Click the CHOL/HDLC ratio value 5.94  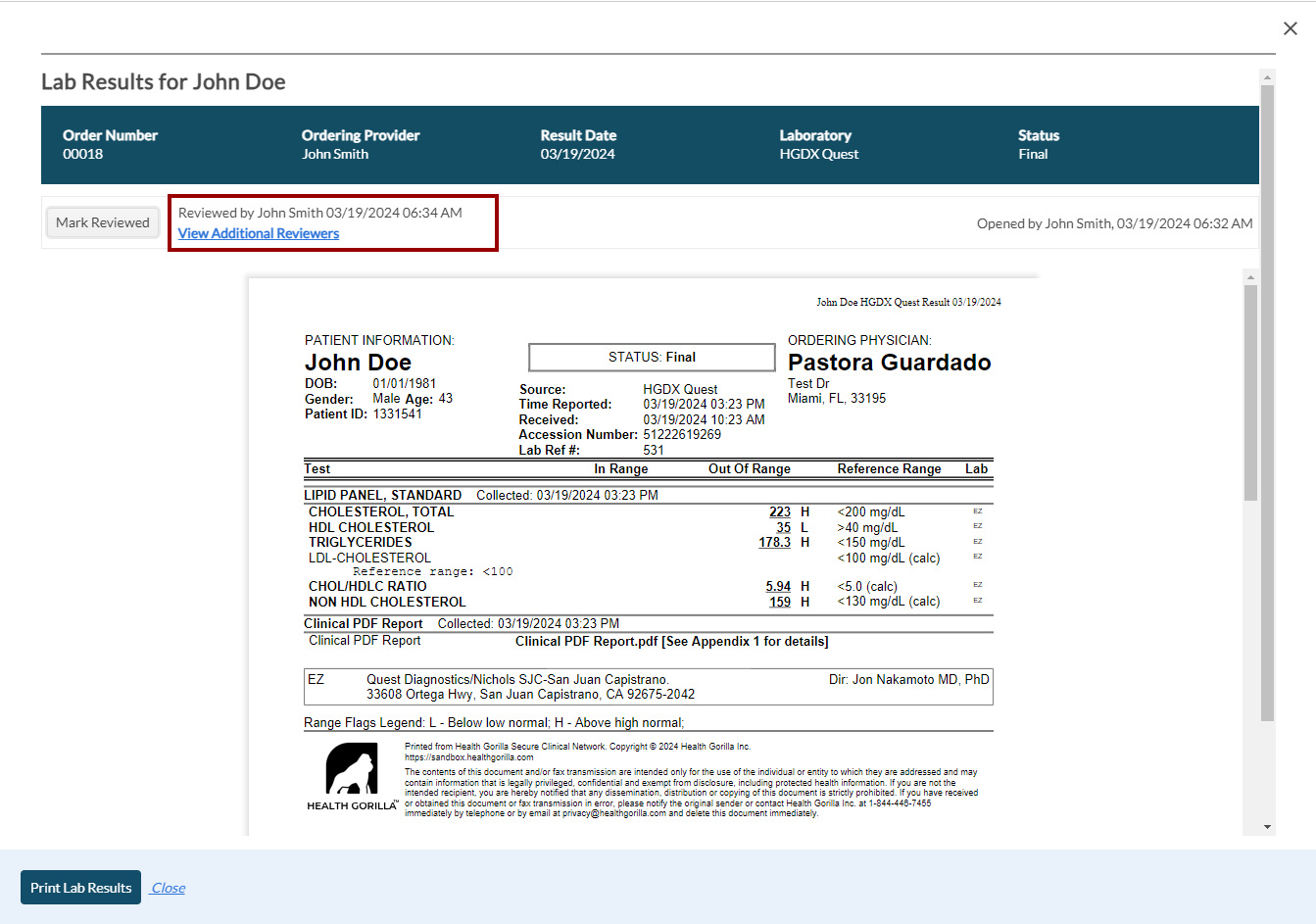(x=778, y=586)
